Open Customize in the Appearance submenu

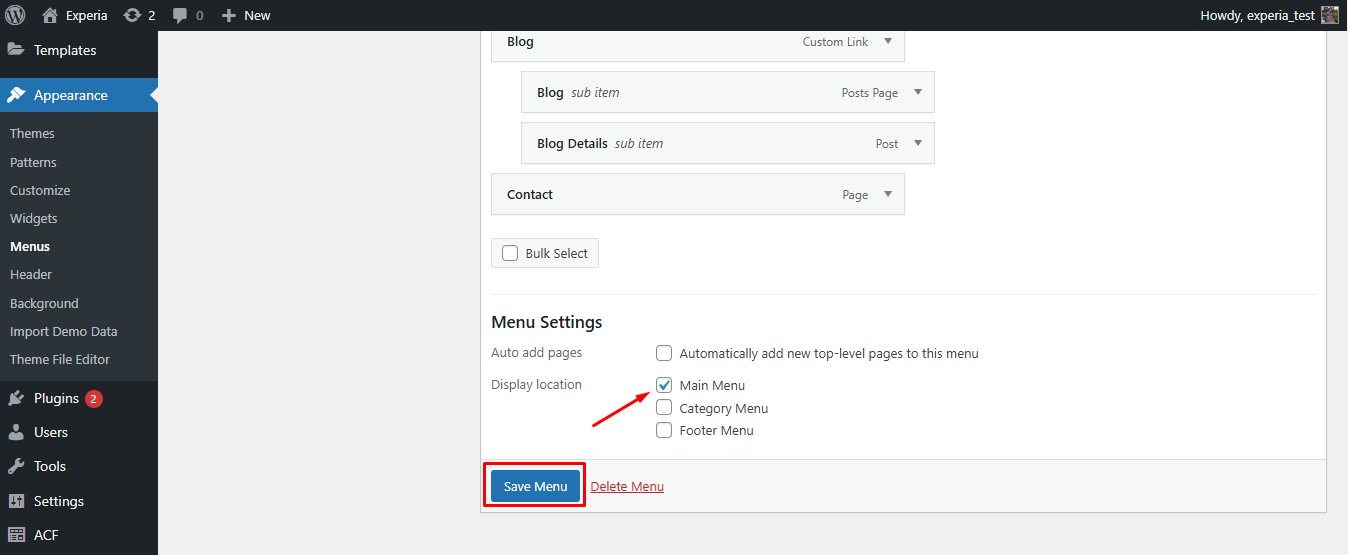click(40, 190)
